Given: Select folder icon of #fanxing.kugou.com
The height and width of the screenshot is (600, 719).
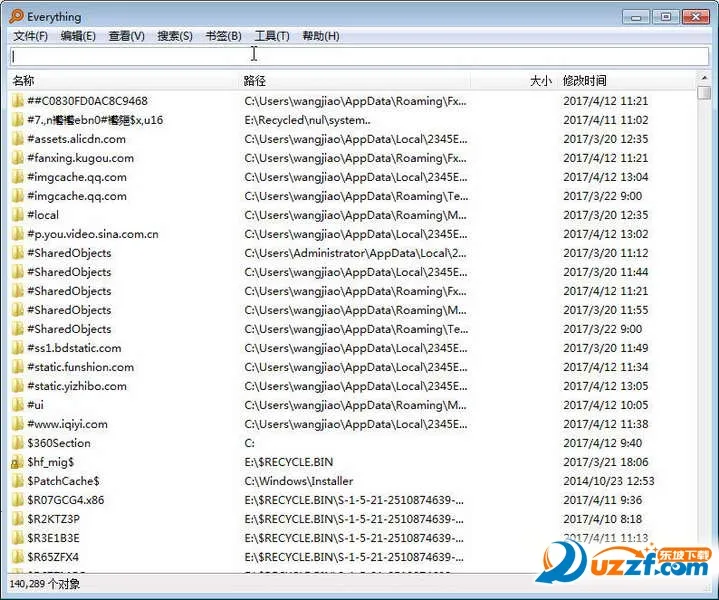Looking at the screenshot, I should coord(17,158).
